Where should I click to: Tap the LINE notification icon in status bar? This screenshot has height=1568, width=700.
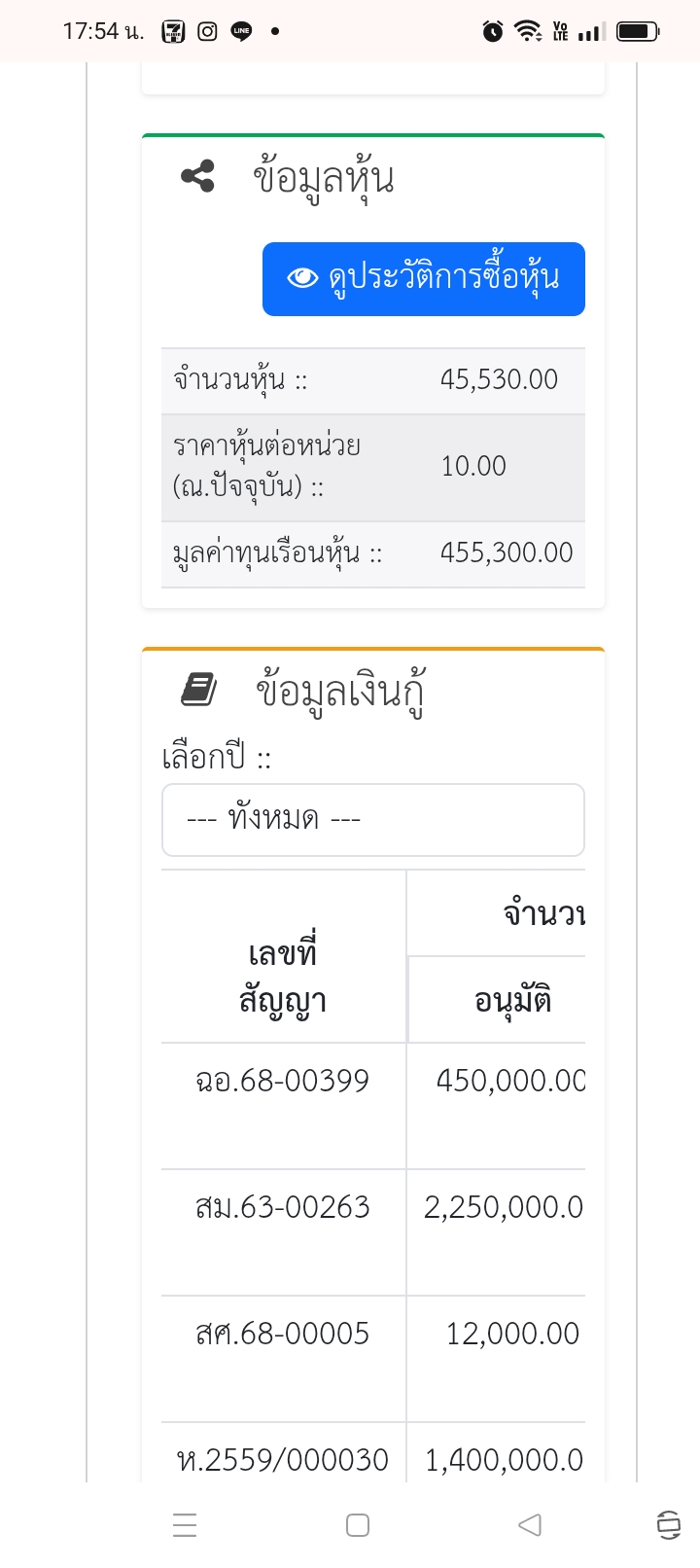241,31
